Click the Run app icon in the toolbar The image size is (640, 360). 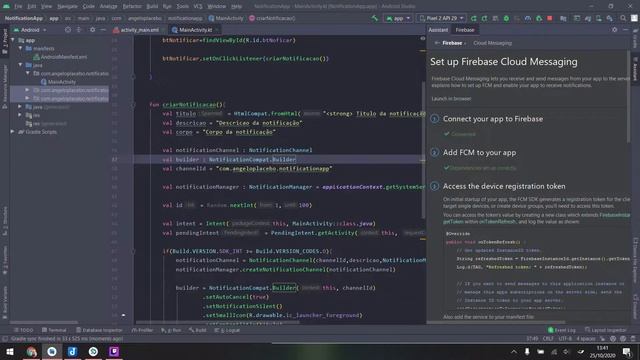click(473, 18)
